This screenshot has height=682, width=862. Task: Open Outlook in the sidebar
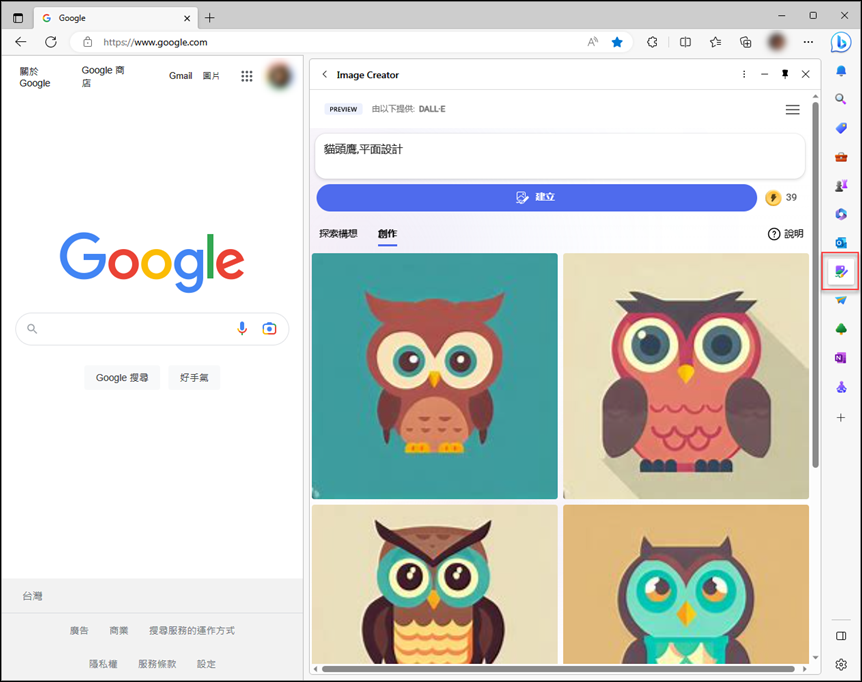pyautogui.click(x=841, y=243)
